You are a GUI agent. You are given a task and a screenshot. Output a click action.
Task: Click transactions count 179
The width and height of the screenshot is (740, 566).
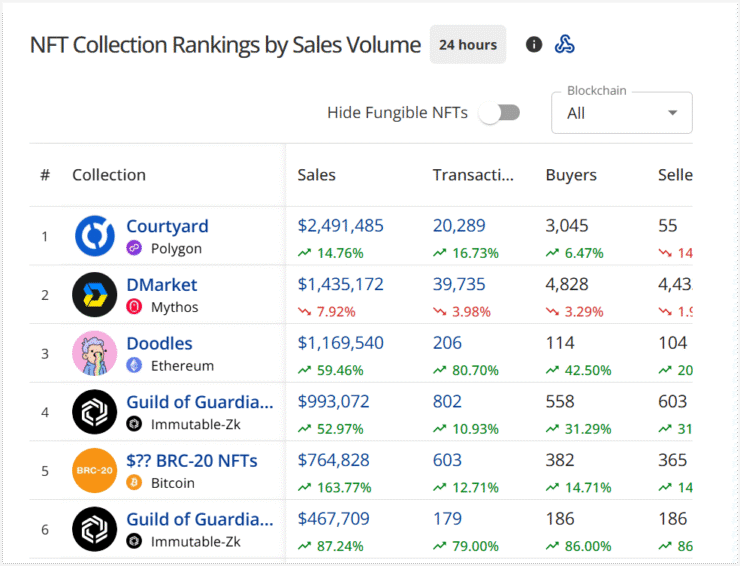447,518
